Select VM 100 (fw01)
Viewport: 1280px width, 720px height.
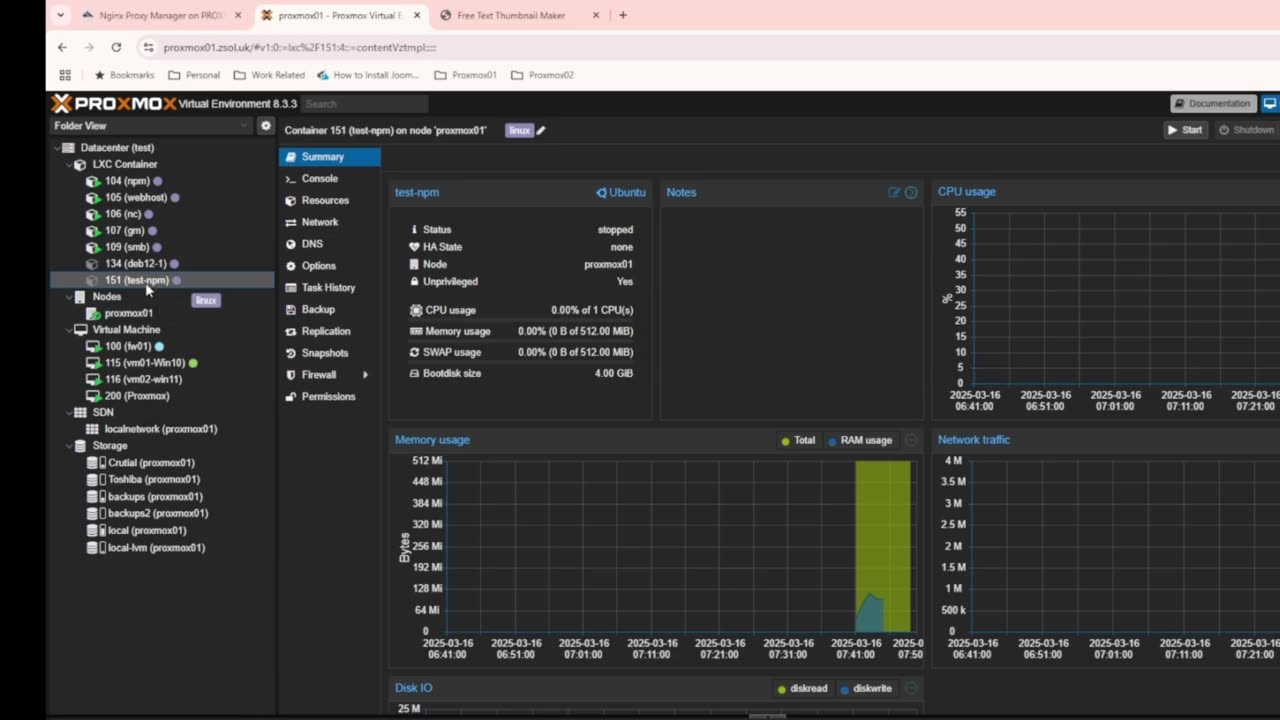[x=127, y=347]
